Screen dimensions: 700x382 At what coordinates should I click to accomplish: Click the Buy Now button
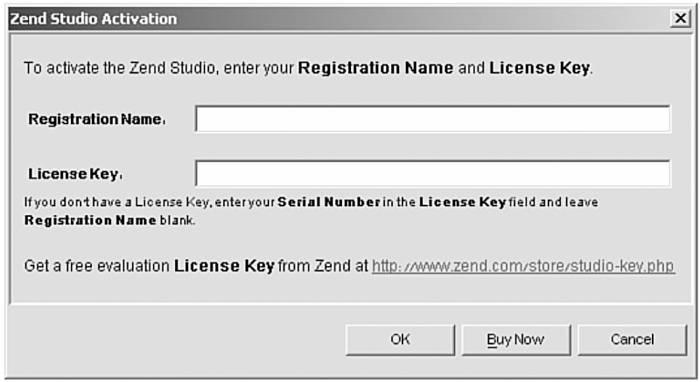[516, 340]
